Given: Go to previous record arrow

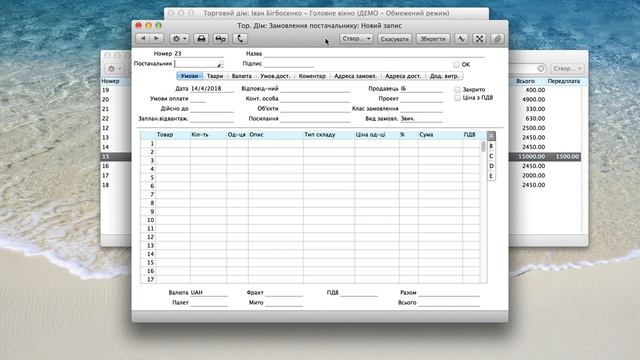Looking at the screenshot, I should pos(143,38).
